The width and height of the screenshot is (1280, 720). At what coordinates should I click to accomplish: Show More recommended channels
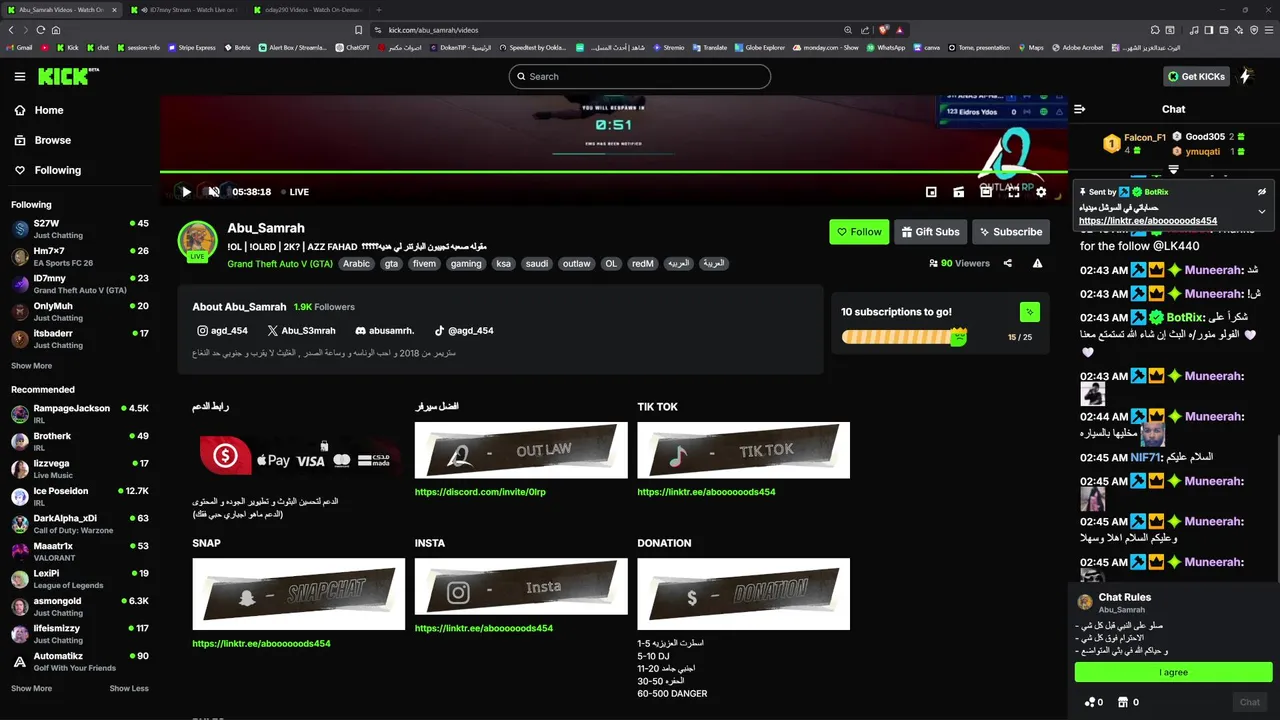tap(31, 688)
